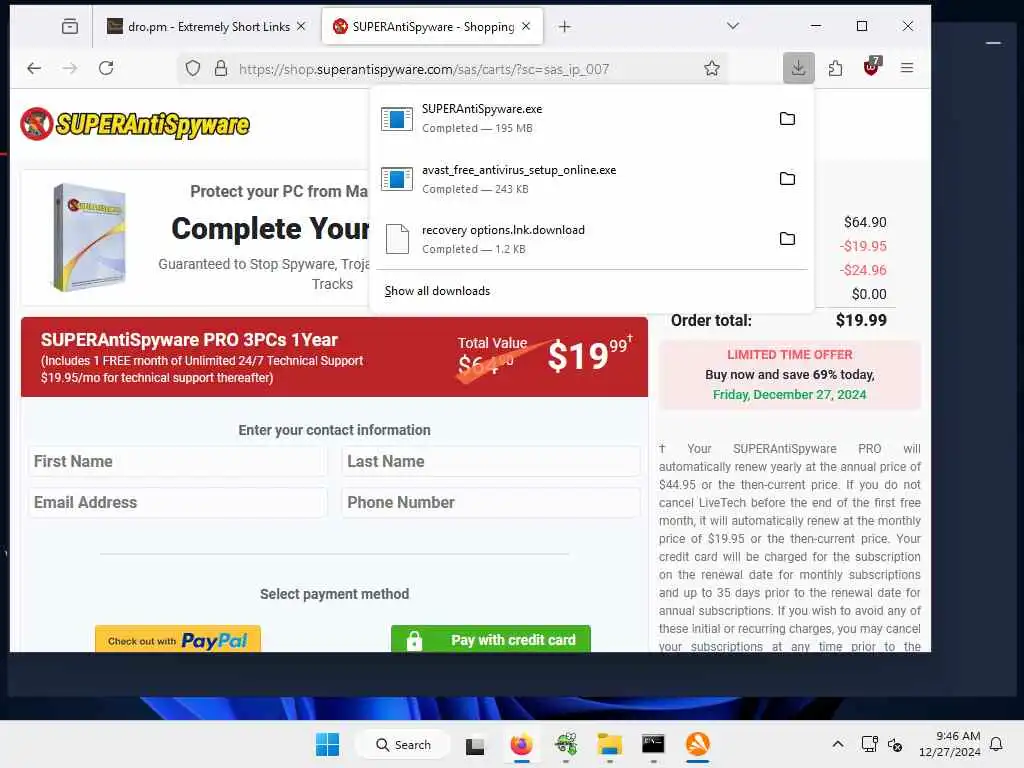Click Show all downloads
This screenshot has width=1024, height=768.
[x=437, y=291]
